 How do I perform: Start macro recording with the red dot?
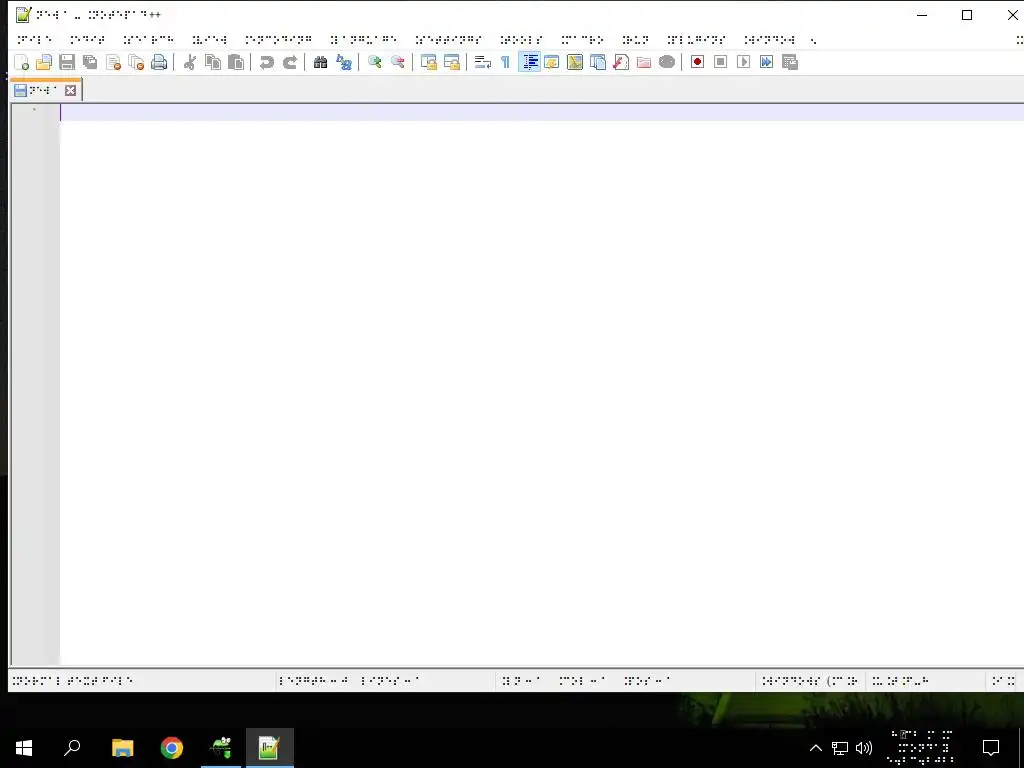tap(697, 62)
